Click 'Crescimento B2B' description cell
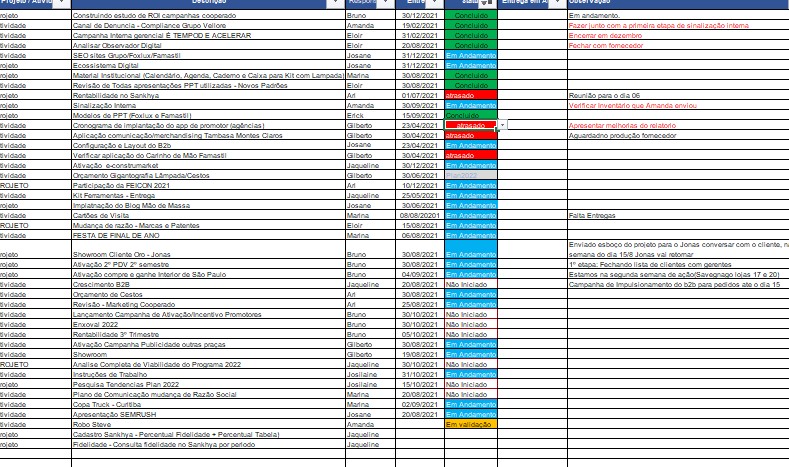The height and width of the screenshot is (467, 789). [208, 284]
